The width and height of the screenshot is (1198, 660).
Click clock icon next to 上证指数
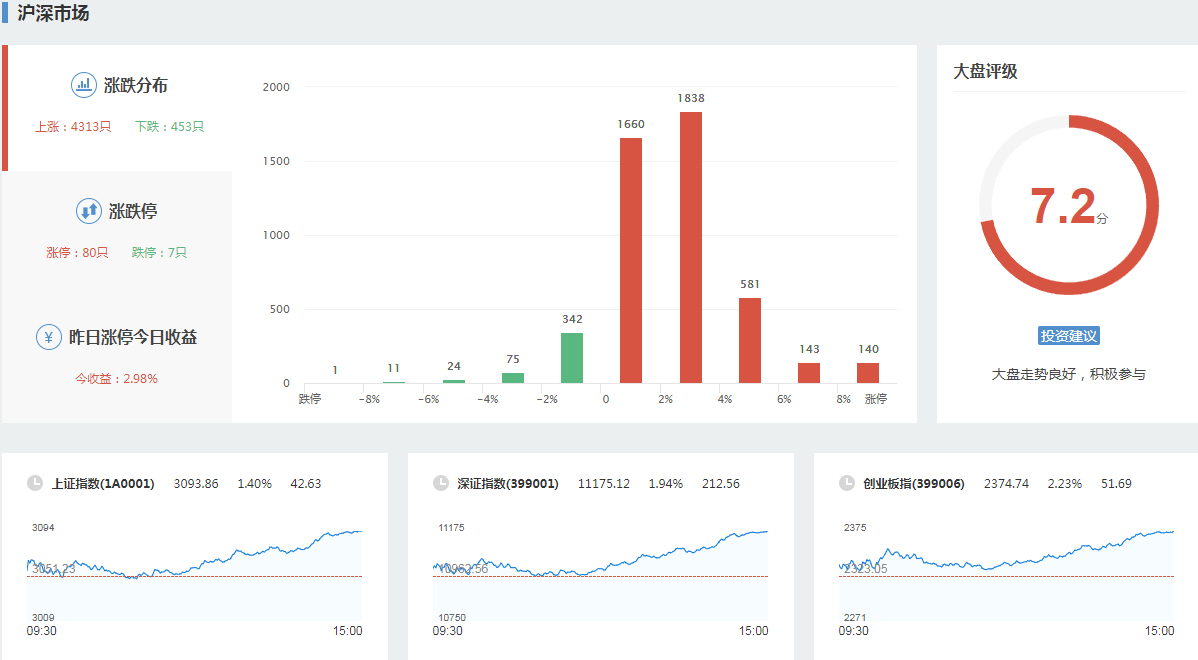(35, 483)
